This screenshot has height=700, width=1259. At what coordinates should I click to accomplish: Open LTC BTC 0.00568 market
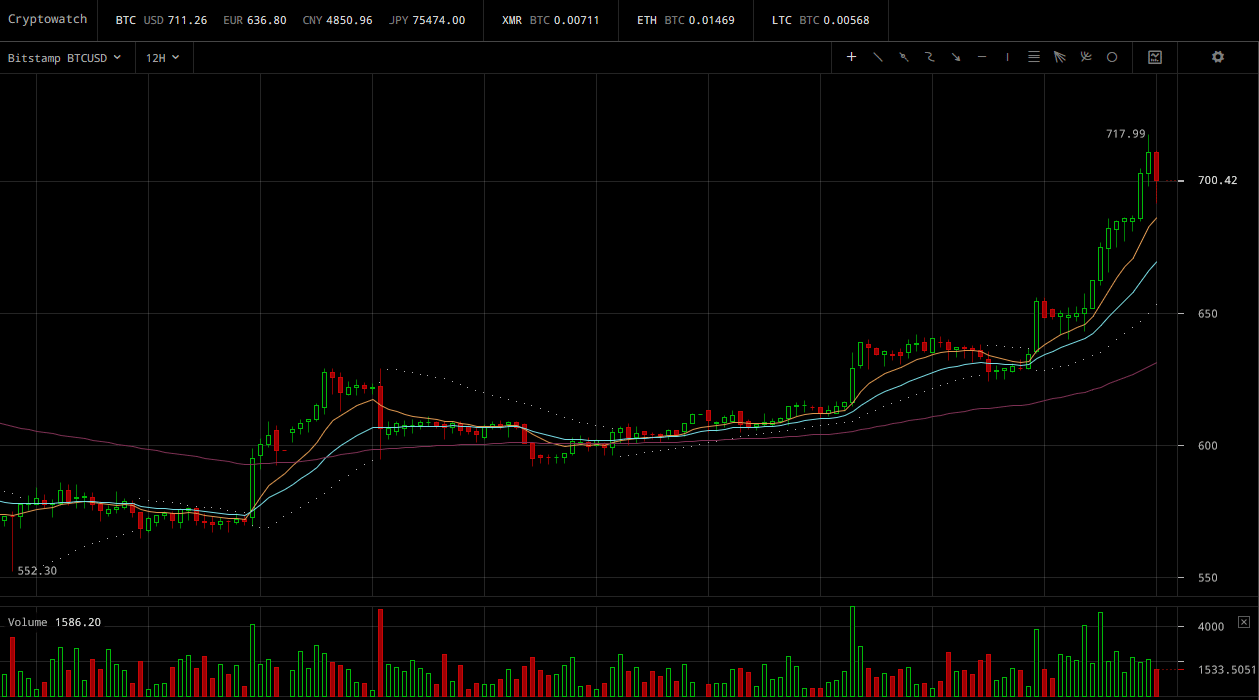coord(821,20)
